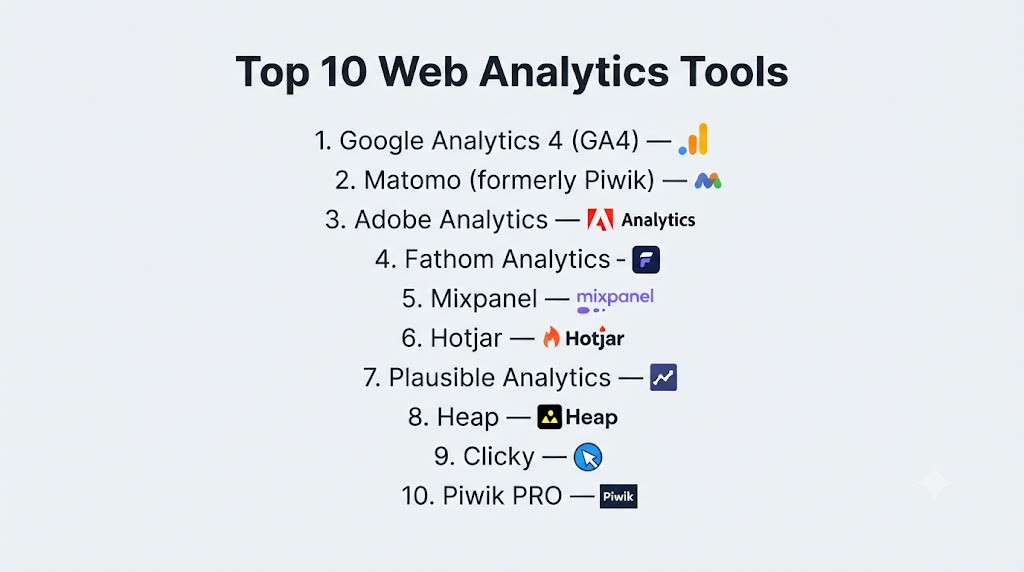Click the Google Analytics bar chart logo
The image size is (1024, 572).
[x=693, y=139]
